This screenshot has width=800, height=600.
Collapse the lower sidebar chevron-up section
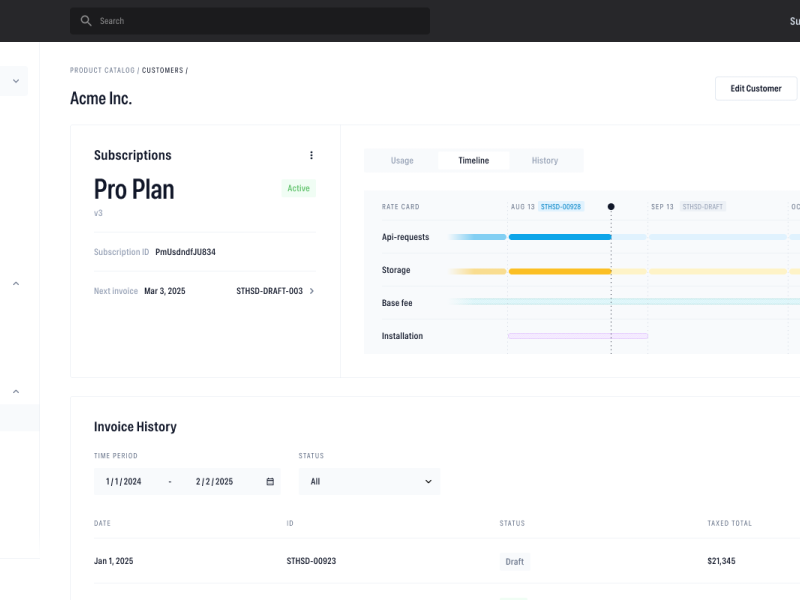(16, 391)
